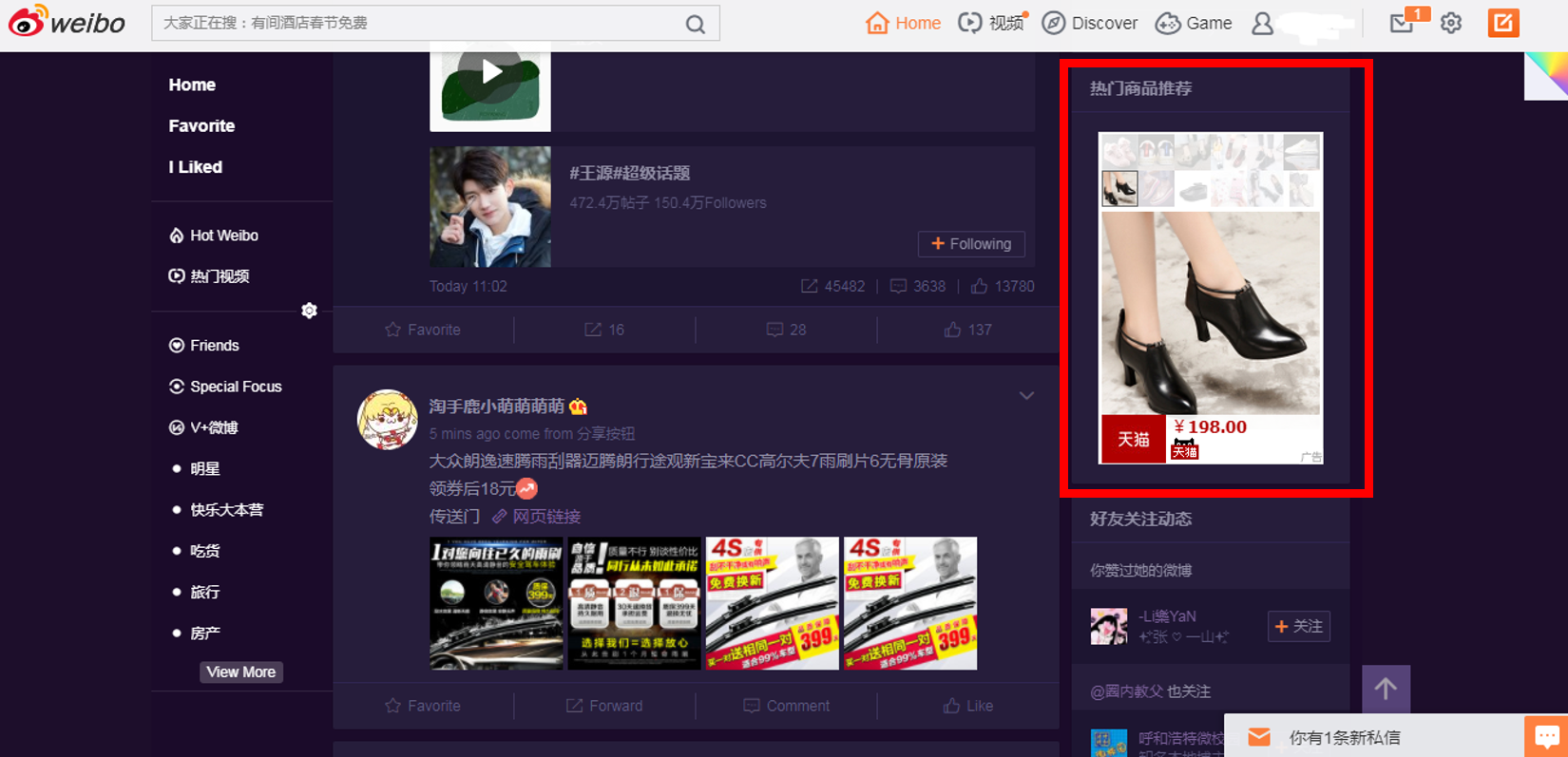Open Hot Weibo in sidebar

(214, 236)
